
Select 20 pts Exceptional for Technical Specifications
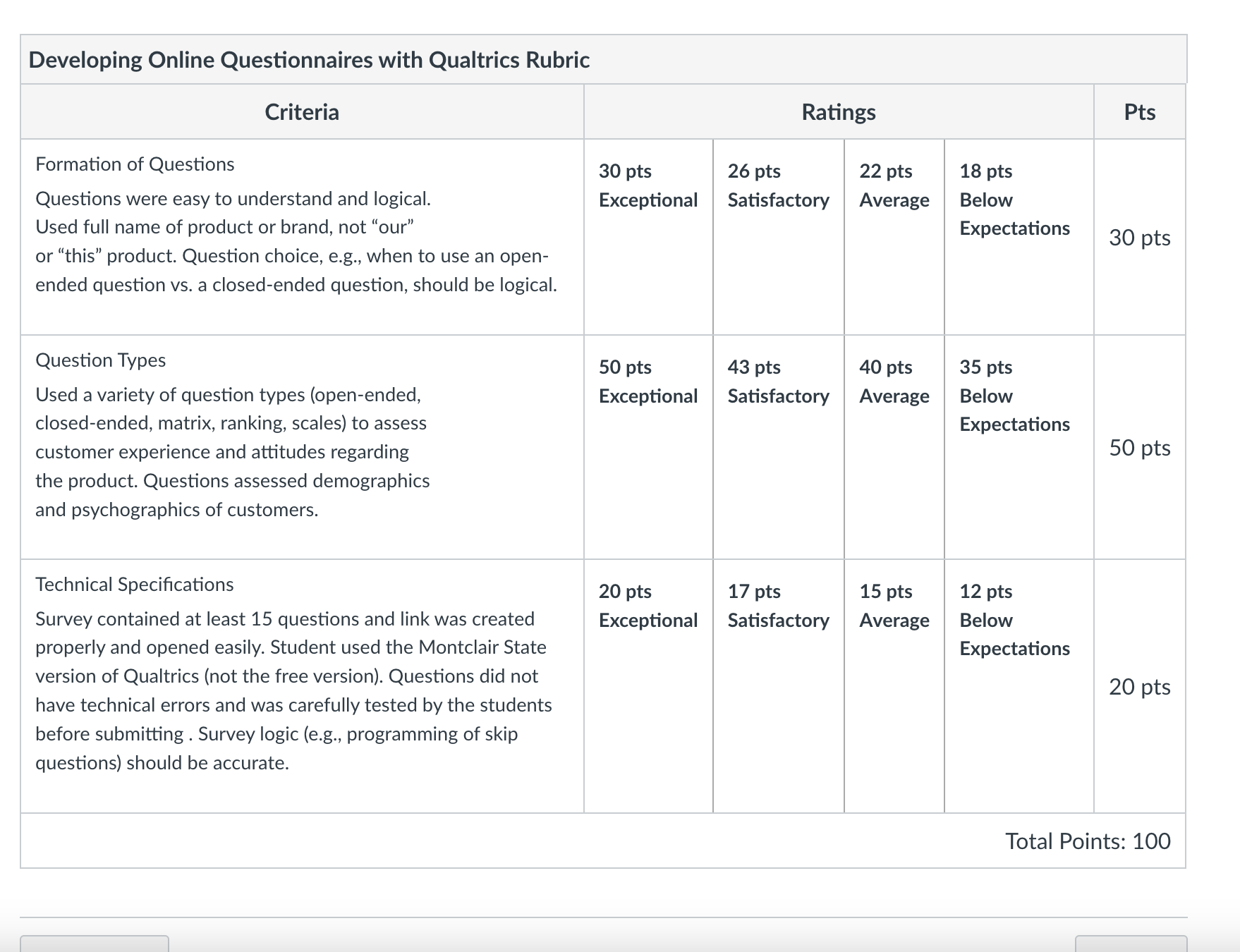648,686
